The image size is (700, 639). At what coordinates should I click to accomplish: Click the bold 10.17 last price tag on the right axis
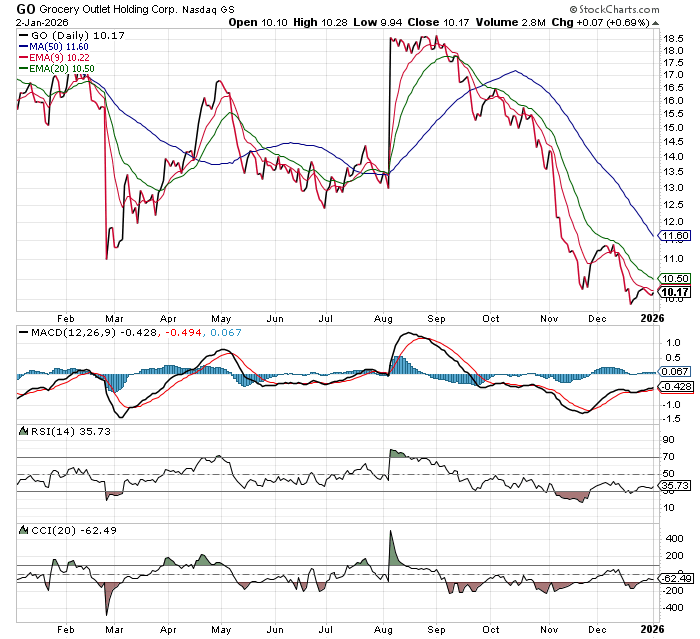click(x=674, y=292)
